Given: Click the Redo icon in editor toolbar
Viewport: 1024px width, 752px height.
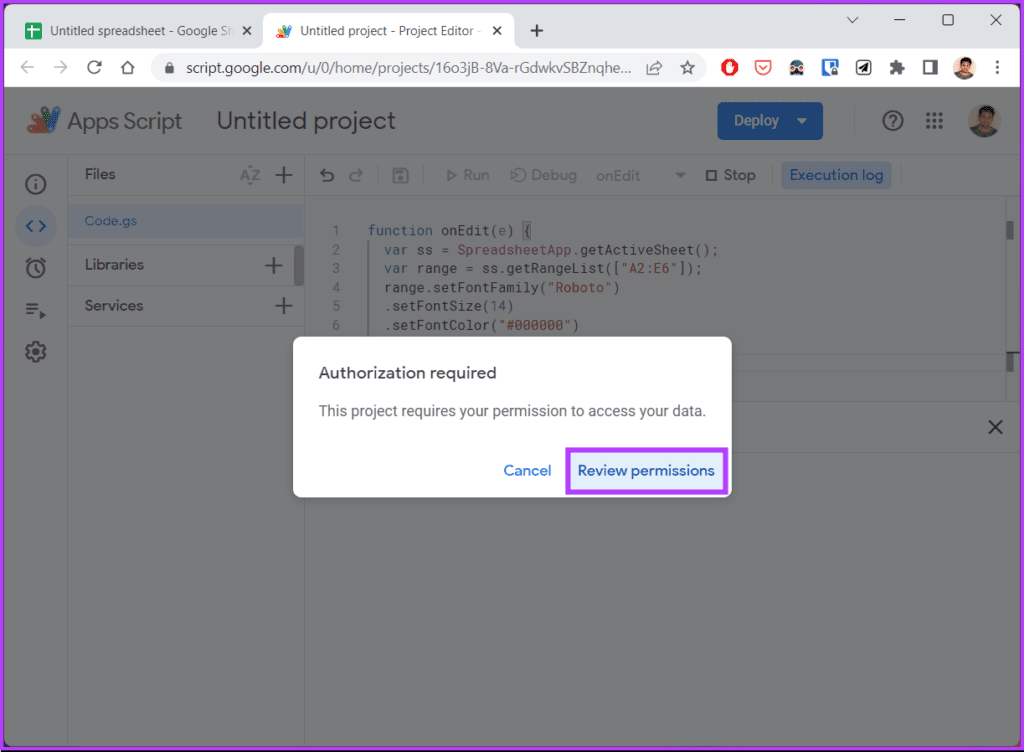Looking at the screenshot, I should (x=356, y=175).
